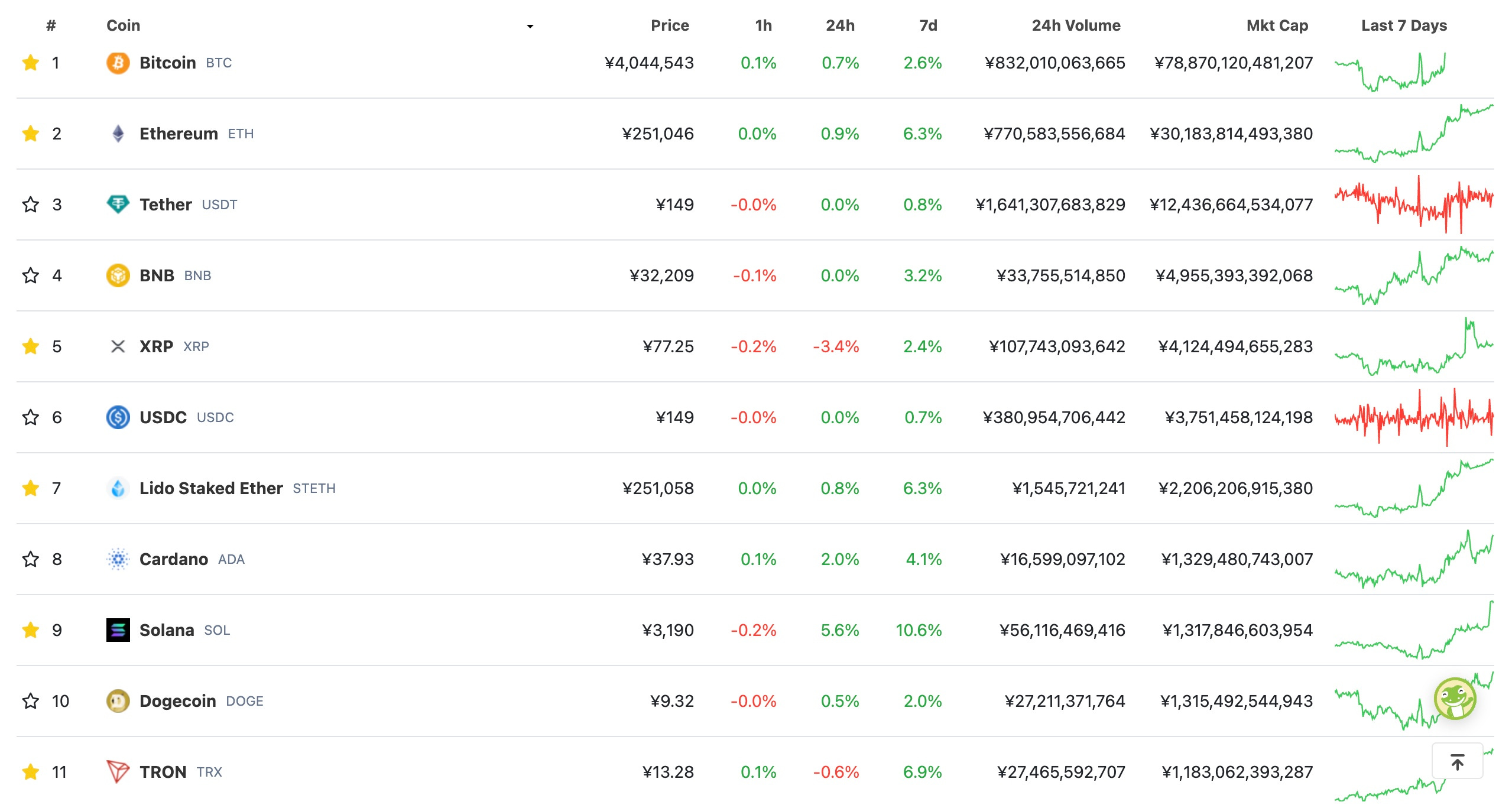This screenshot has width=1512, height=805.
Task: Open Tether's red 7-day sparkline
Action: [x=1414, y=205]
